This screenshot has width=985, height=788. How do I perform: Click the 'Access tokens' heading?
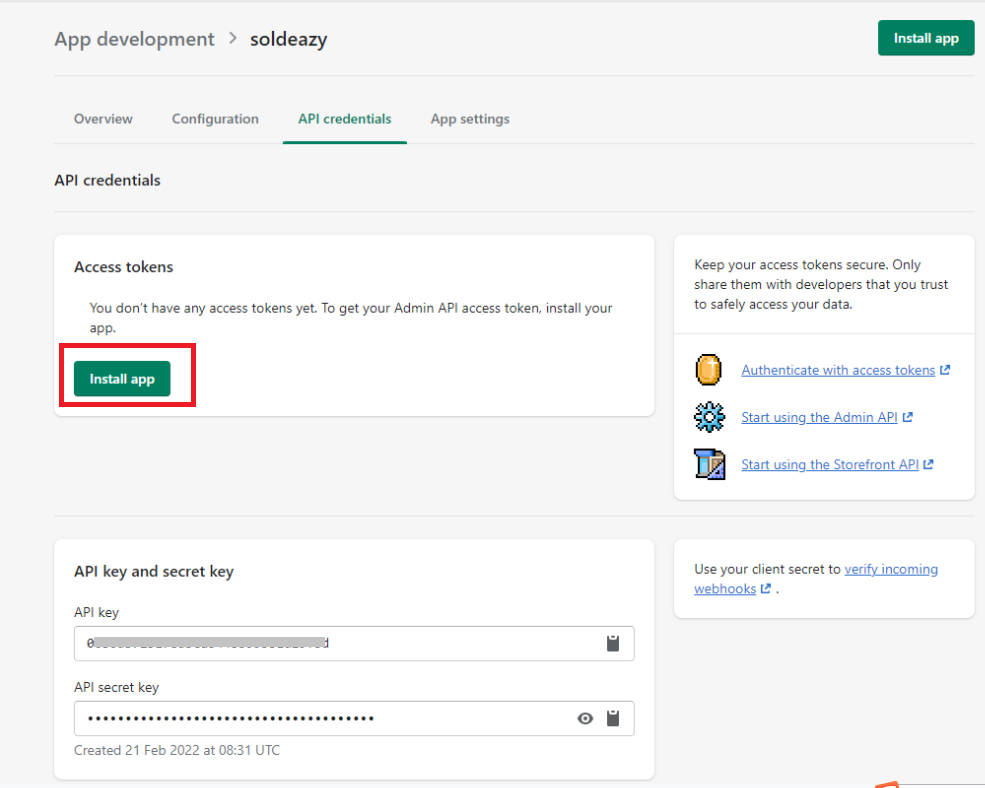(124, 267)
